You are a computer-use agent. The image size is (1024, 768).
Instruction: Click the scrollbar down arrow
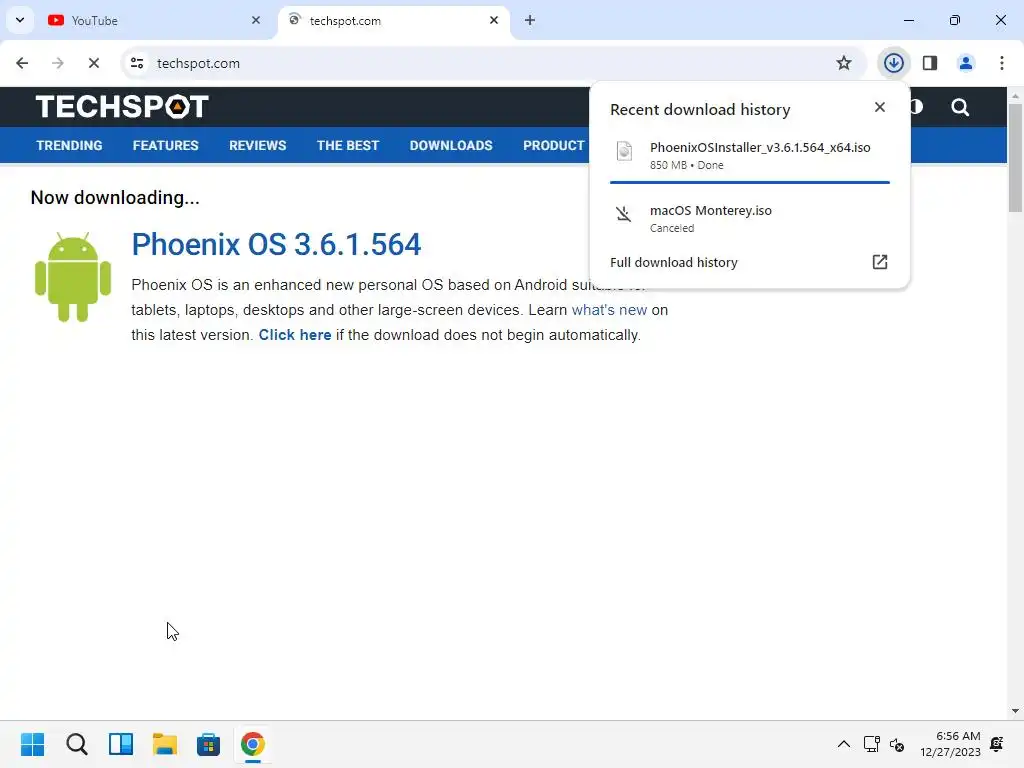1015,711
